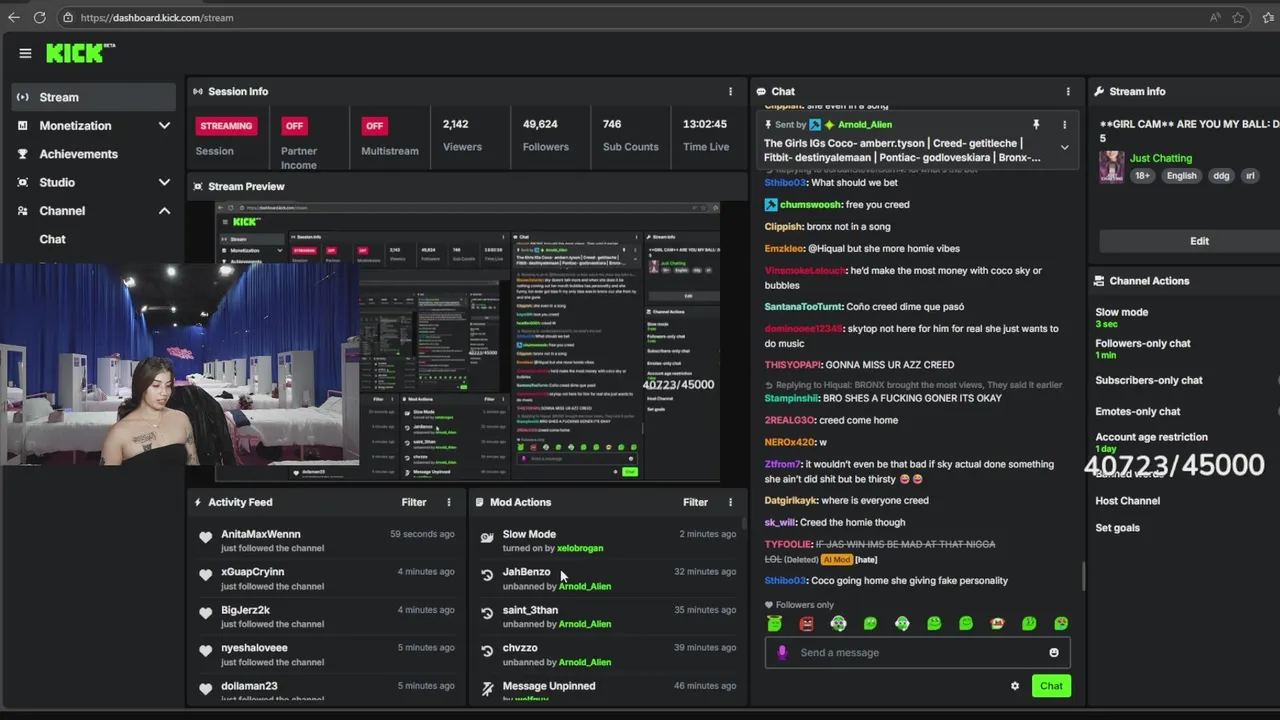Click the English language tag
The height and width of the screenshot is (720, 1280).
coord(1181,176)
